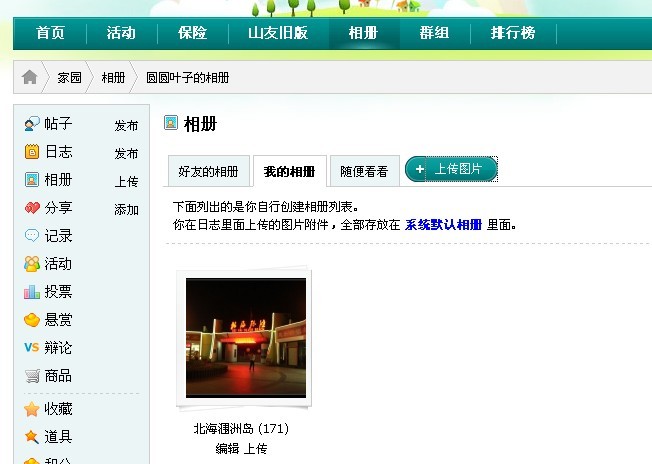Click 发布 next to 日志
Image resolution: width=652 pixels, height=464 pixels.
tap(126, 153)
